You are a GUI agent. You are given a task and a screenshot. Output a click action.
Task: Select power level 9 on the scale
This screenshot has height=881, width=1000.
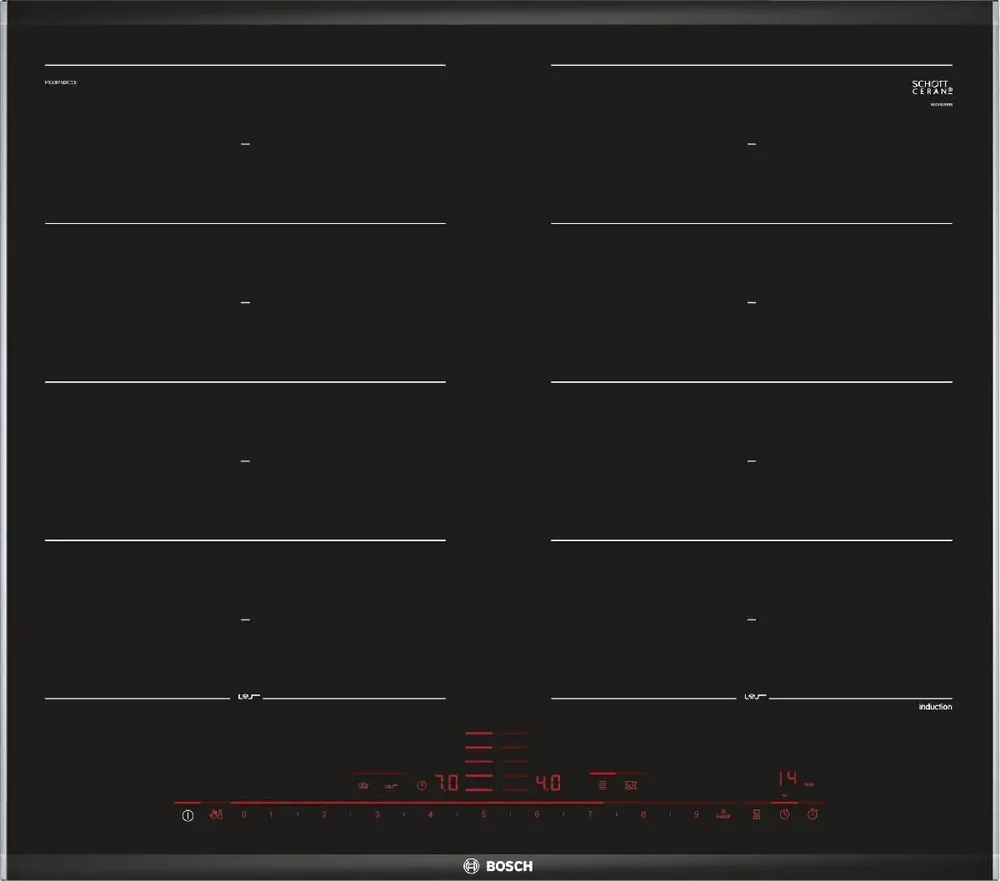[x=696, y=815]
